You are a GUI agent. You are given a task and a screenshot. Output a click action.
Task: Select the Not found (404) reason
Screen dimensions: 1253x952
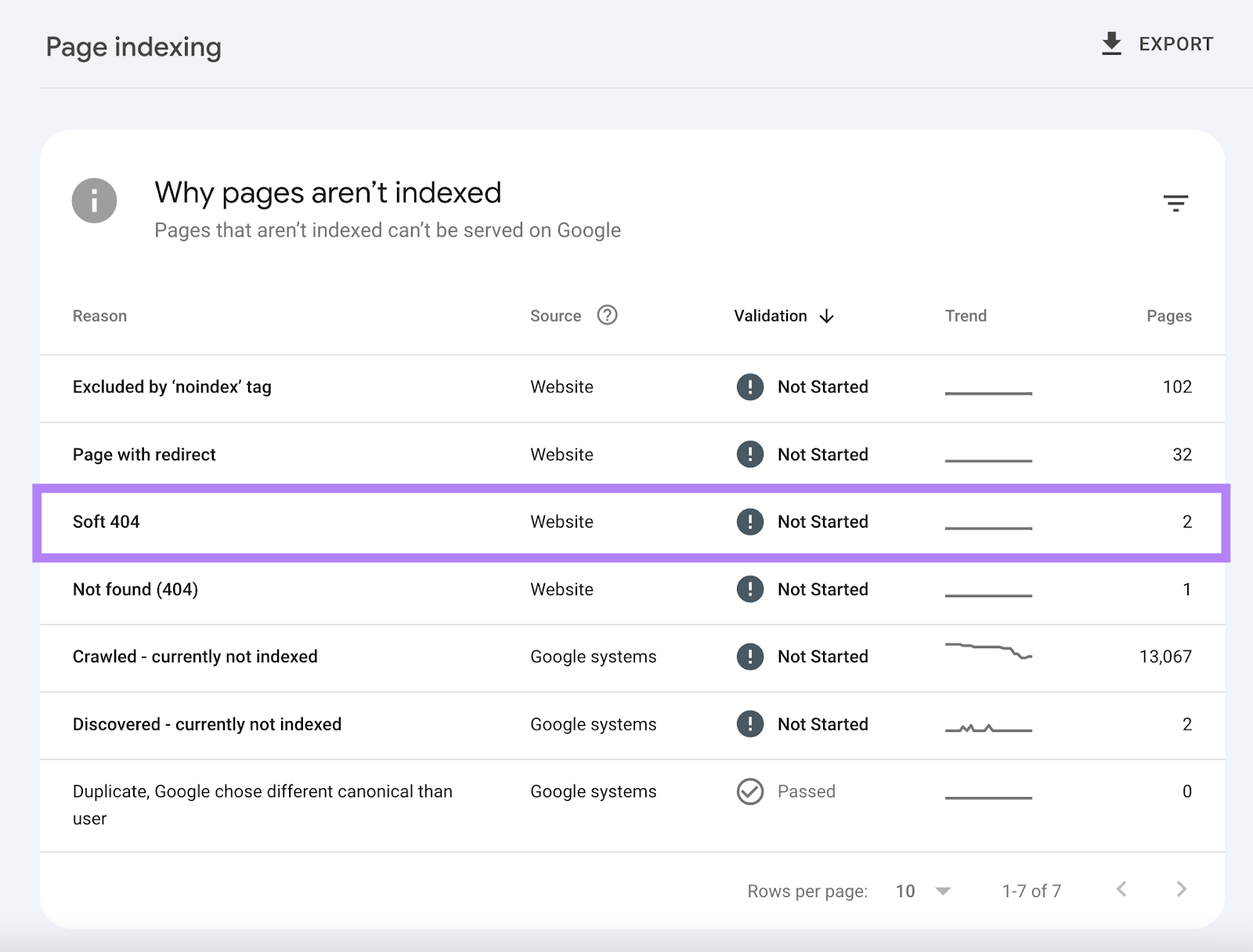tap(135, 590)
